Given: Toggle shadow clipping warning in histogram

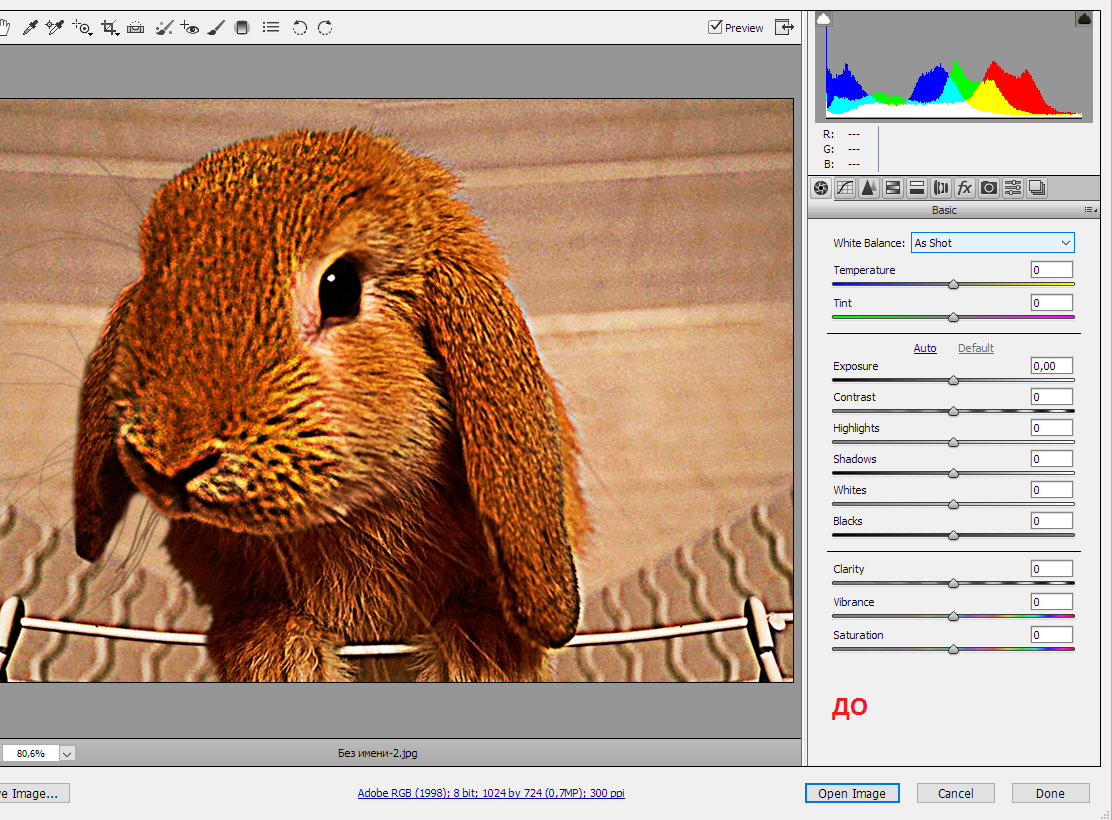Looking at the screenshot, I should [x=824, y=19].
